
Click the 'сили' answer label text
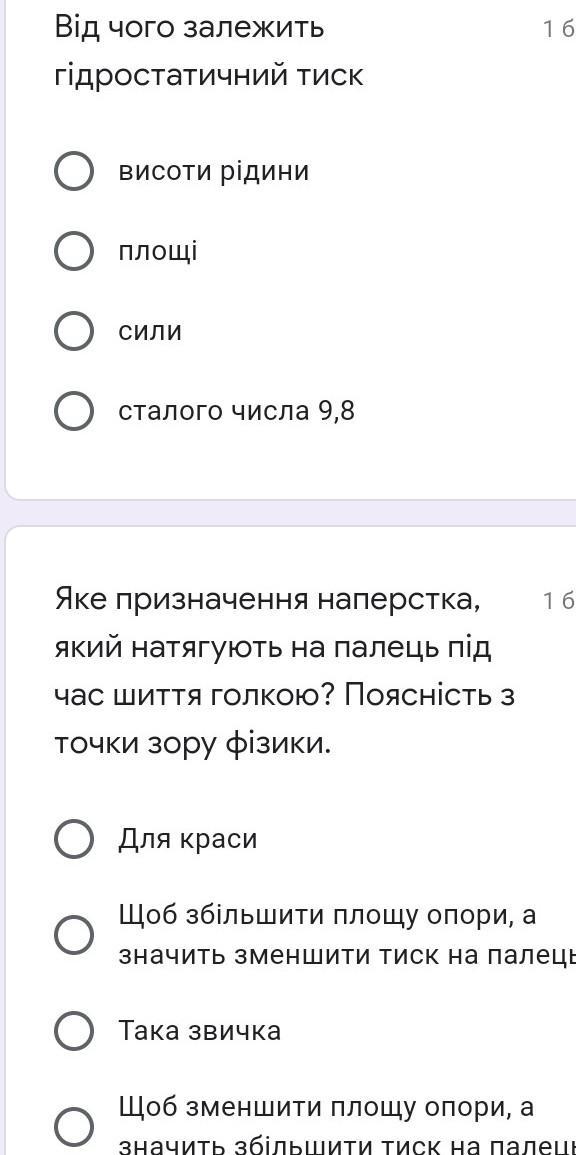[x=150, y=331]
